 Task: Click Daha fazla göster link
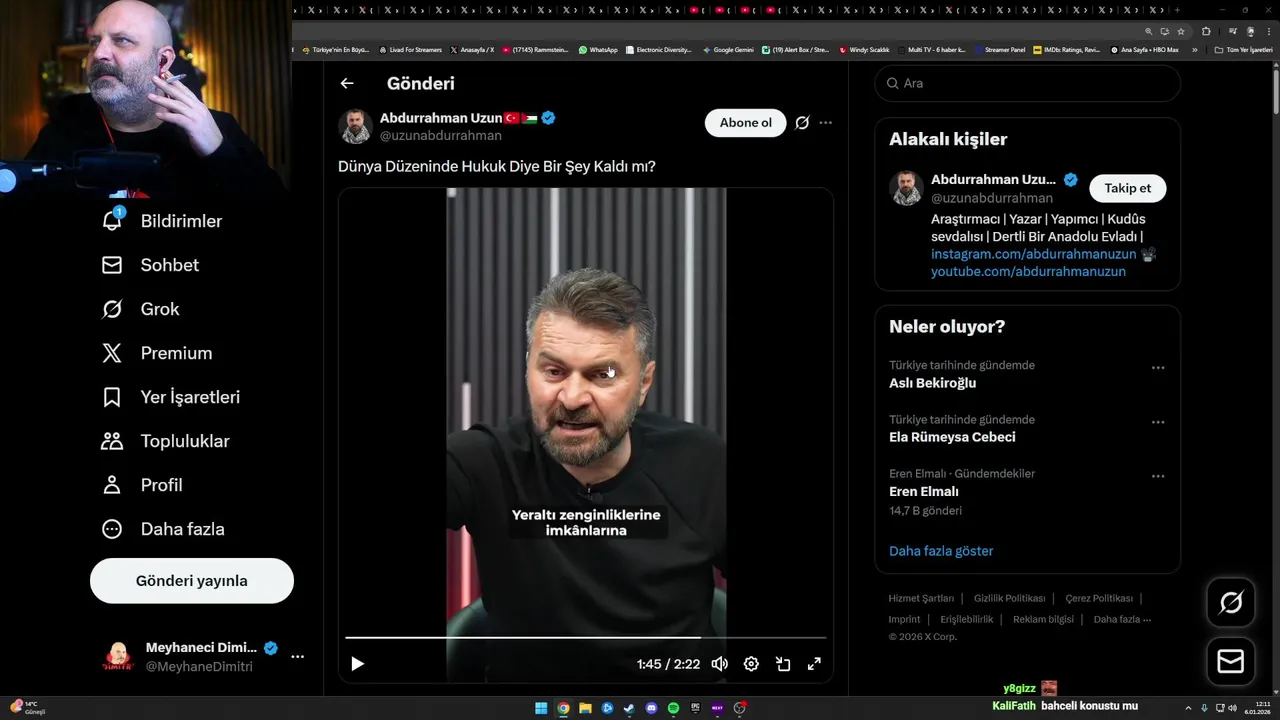click(x=941, y=551)
